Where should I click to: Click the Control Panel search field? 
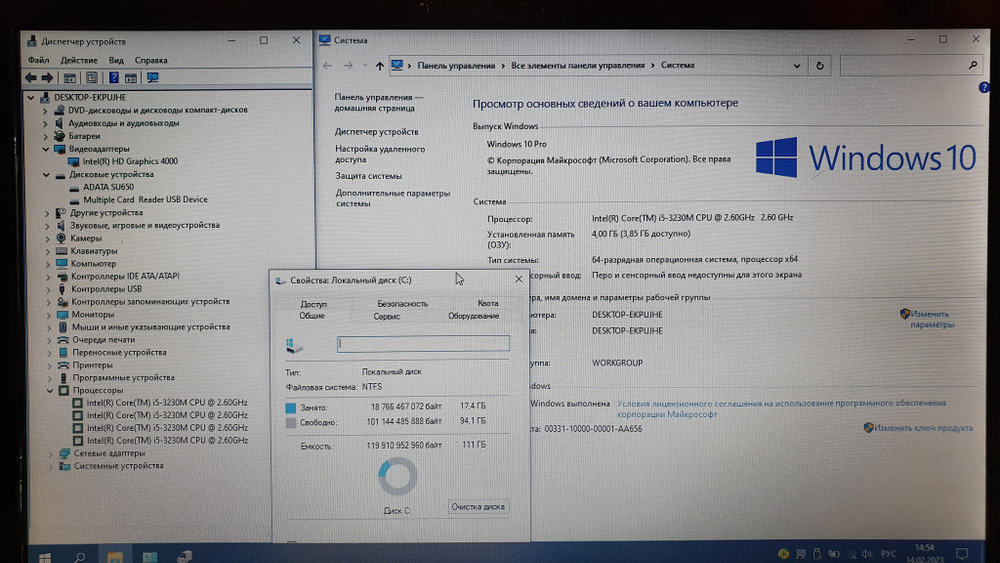coord(910,65)
